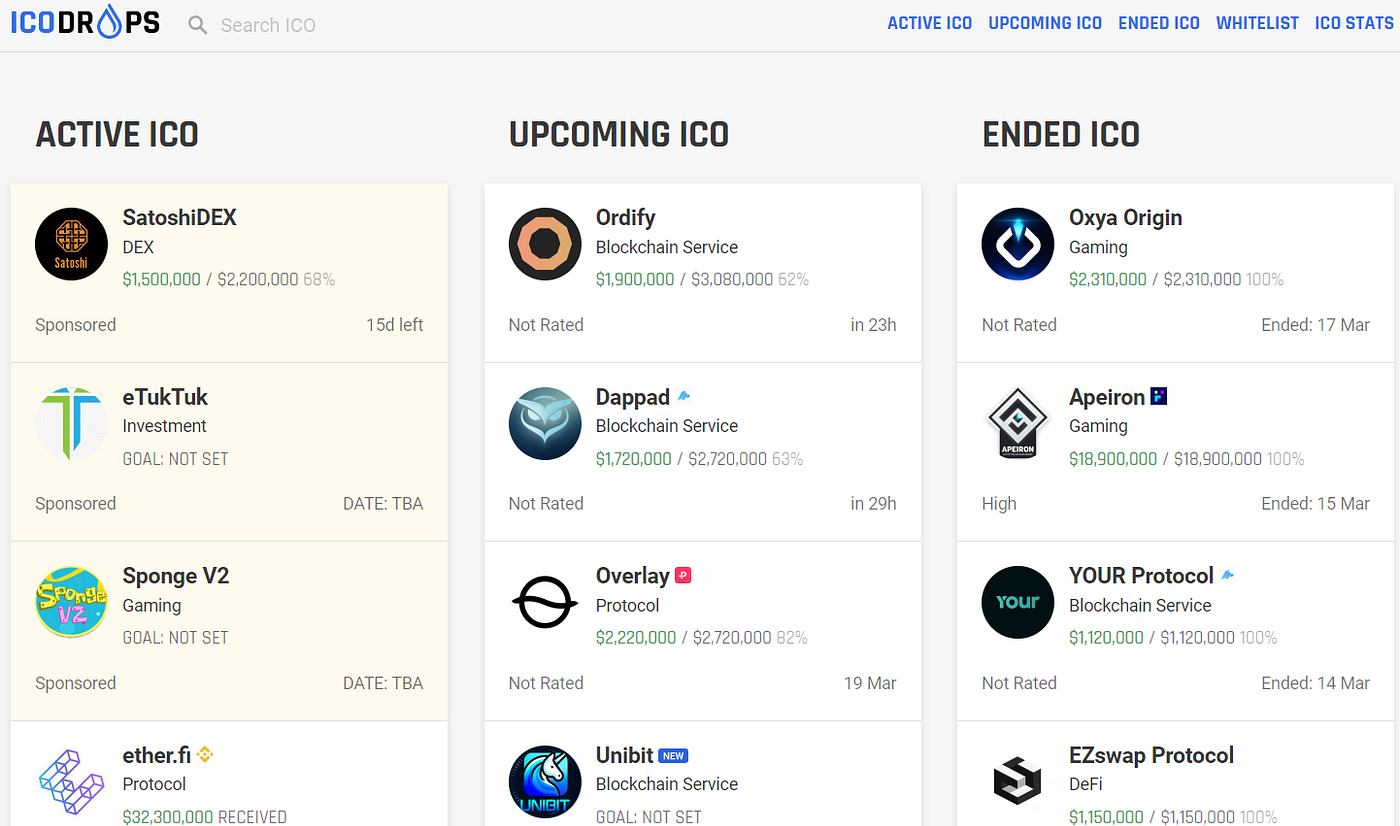The width and height of the screenshot is (1400, 826).
Task: Open the Ordify logo thumbnail
Action: coord(545,244)
